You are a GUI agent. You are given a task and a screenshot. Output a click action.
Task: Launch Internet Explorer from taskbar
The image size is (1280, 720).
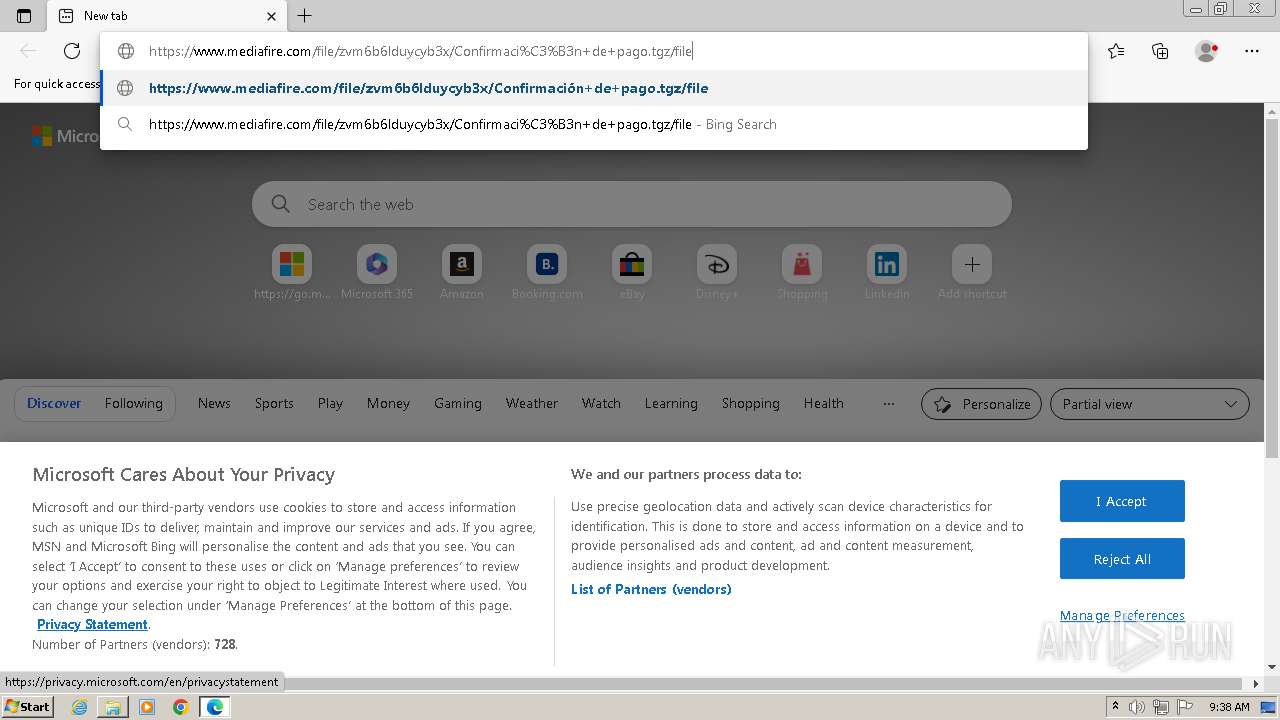pos(80,707)
